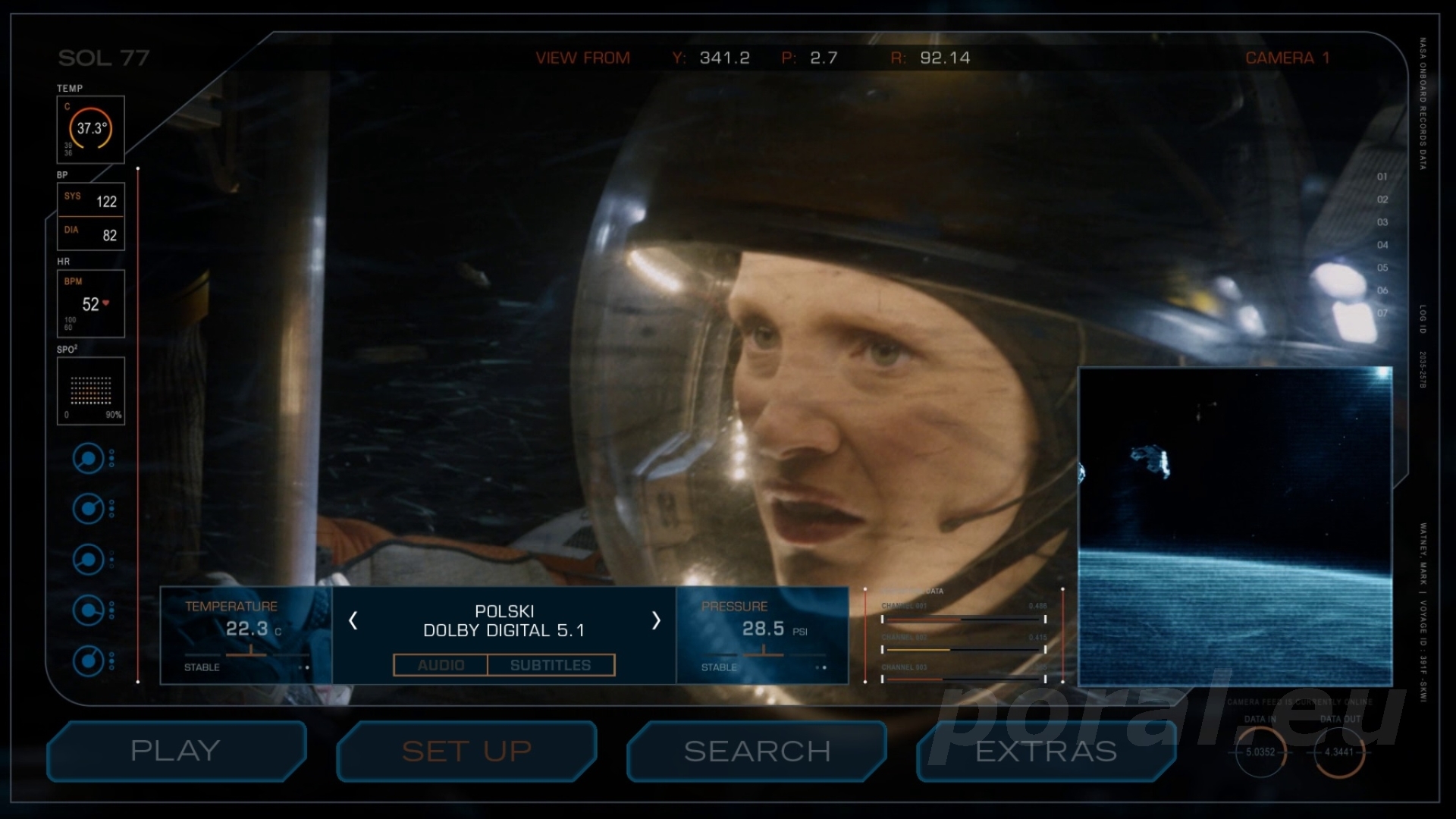Click the fourth circular dial in left column
Screen dimensions: 1456x819
pyautogui.click(x=89, y=610)
